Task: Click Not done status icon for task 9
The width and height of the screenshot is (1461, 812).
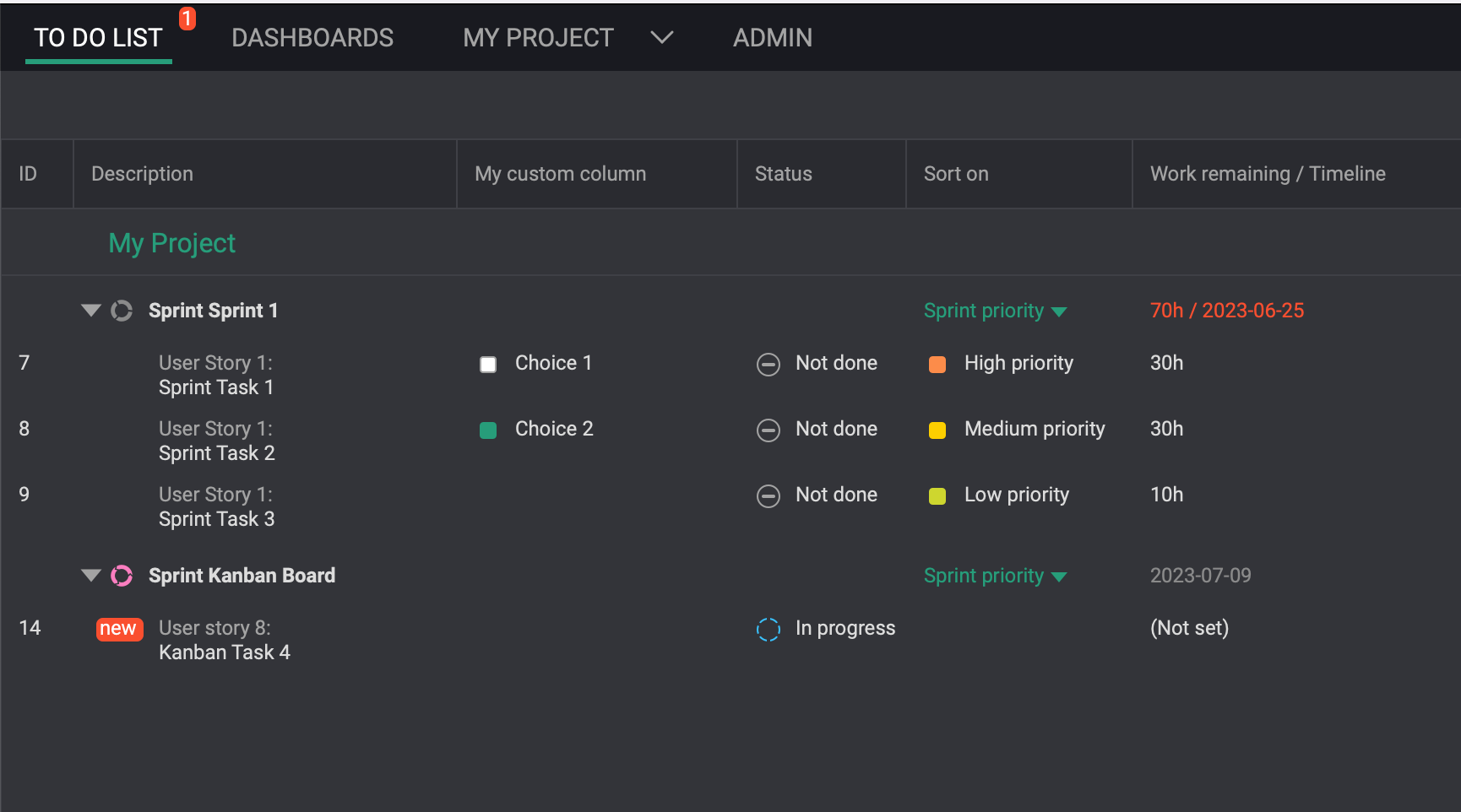Action: tap(768, 495)
